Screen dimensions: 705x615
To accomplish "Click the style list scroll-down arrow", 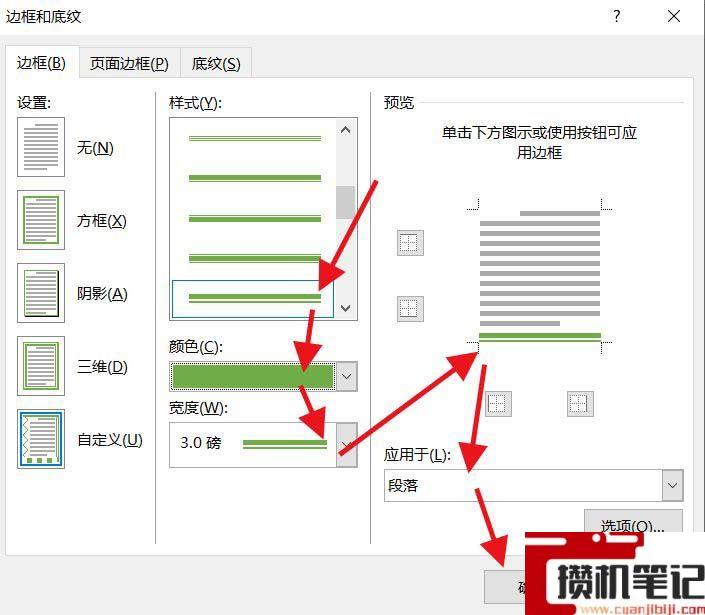I will 346,308.
